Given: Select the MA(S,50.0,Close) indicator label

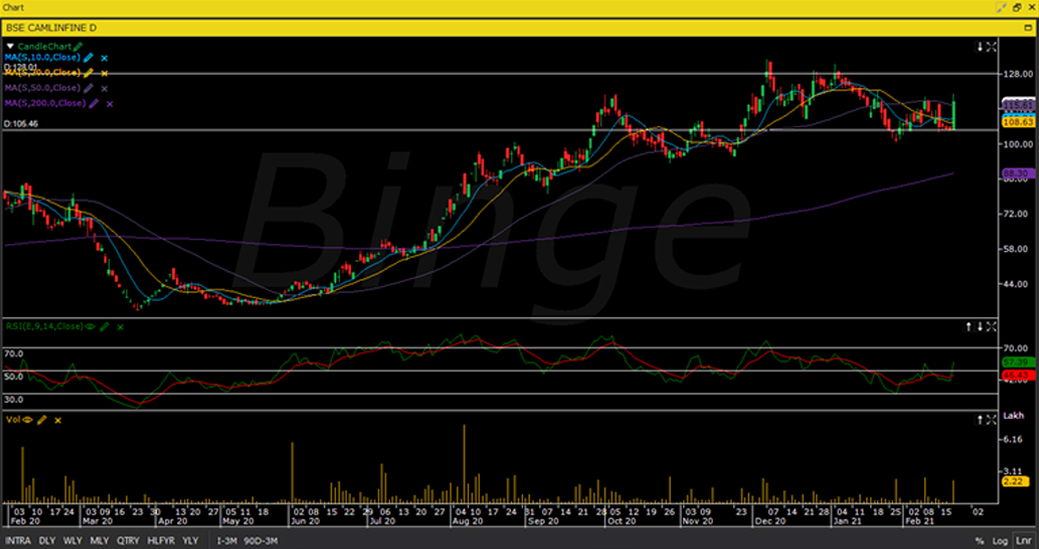Looking at the screenshot, I should pyautogui.click(x=42, y=87).
